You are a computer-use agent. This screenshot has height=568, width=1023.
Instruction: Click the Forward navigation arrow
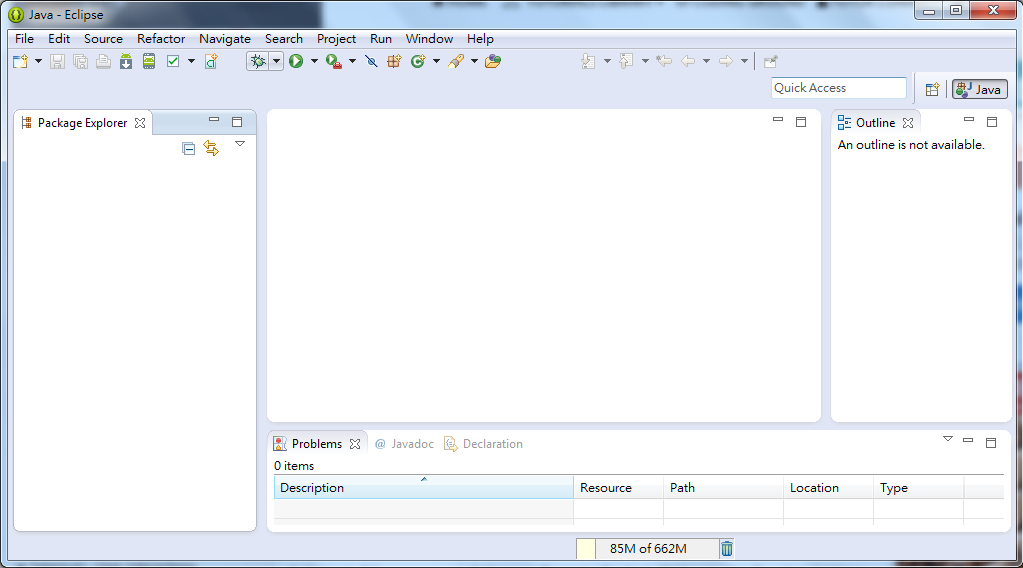(x=725, y=61)
